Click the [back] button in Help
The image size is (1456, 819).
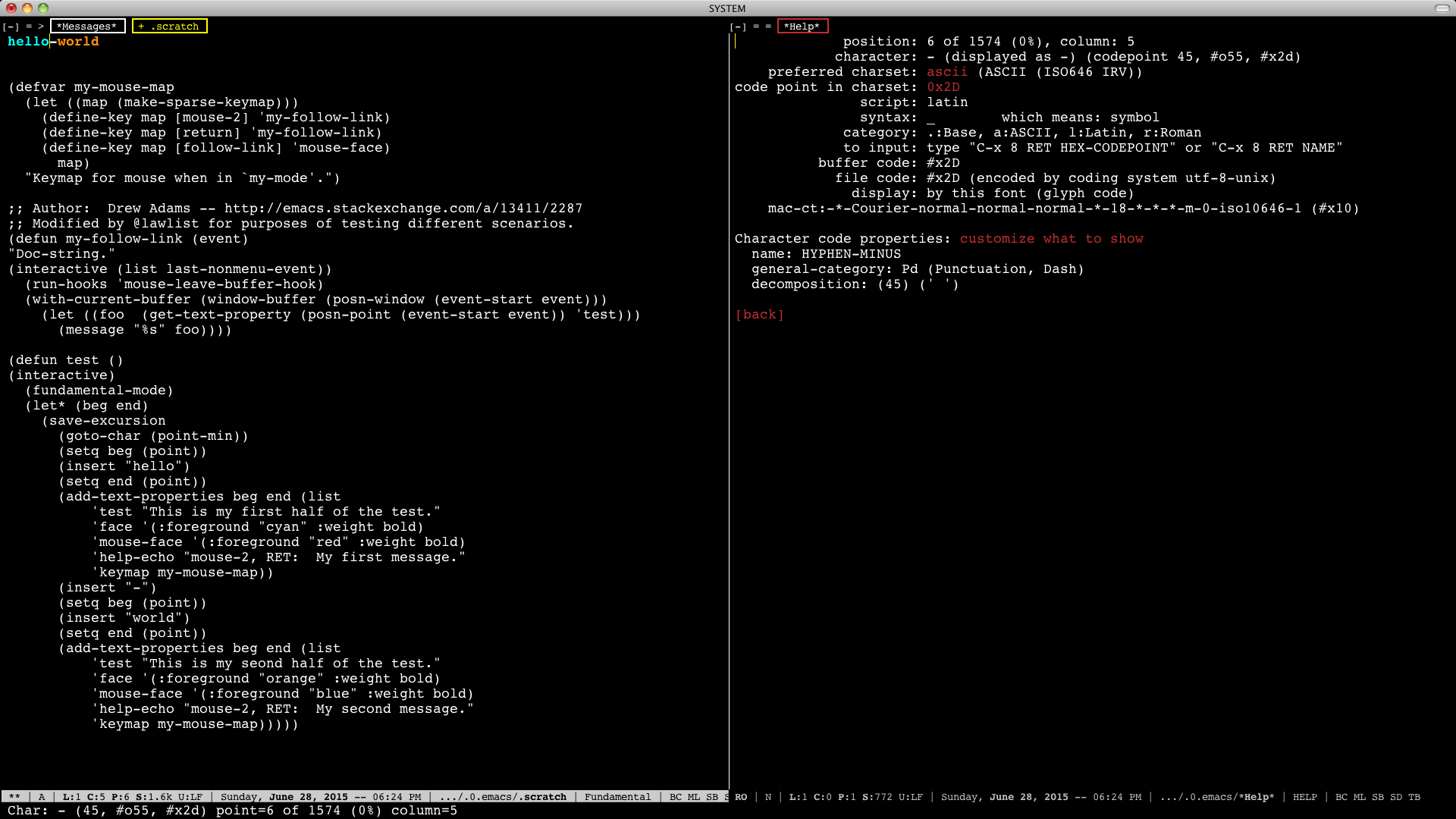(x=760, y=315)
